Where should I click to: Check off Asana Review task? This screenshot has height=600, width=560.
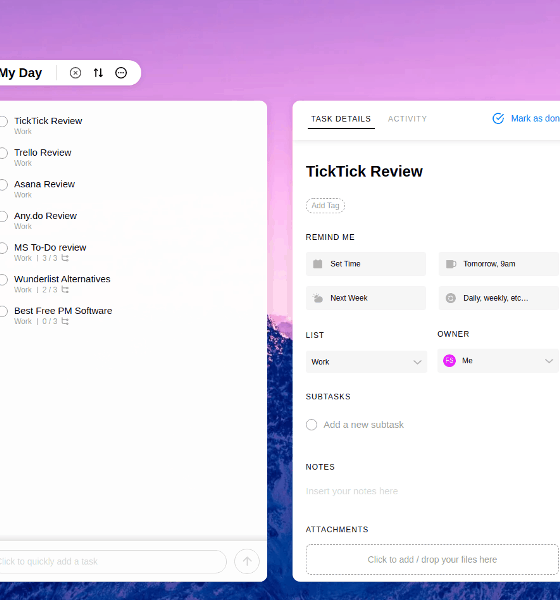pos(3,185)
